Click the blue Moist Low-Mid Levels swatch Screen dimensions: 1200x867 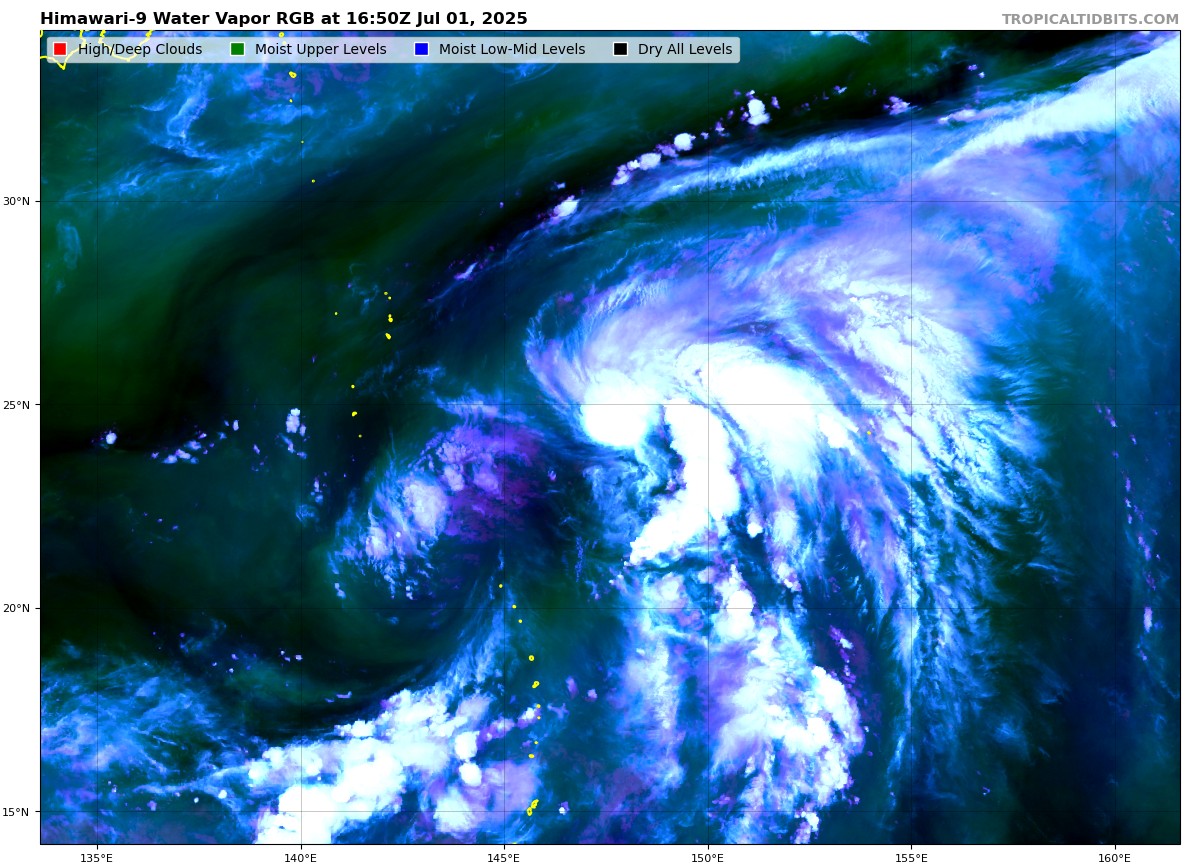421,50
